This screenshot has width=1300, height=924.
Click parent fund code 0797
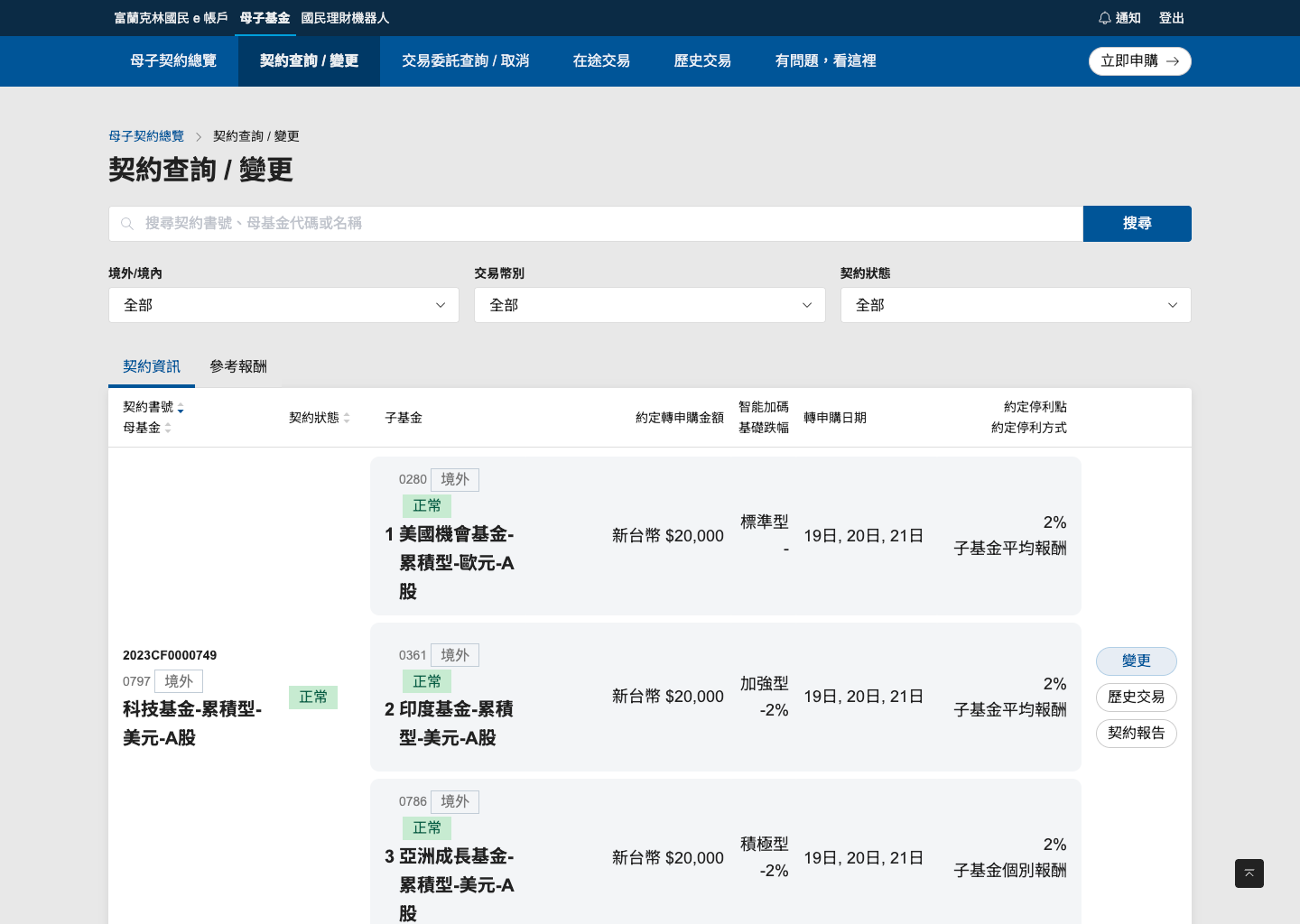click(x=136, y=681)
